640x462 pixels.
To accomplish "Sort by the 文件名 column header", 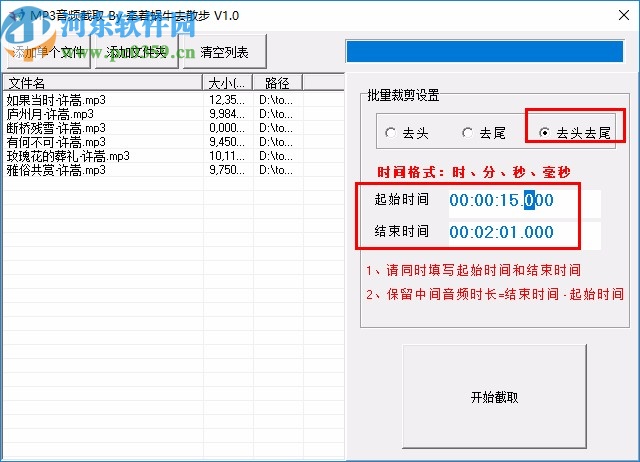I will tap(103, 83).
